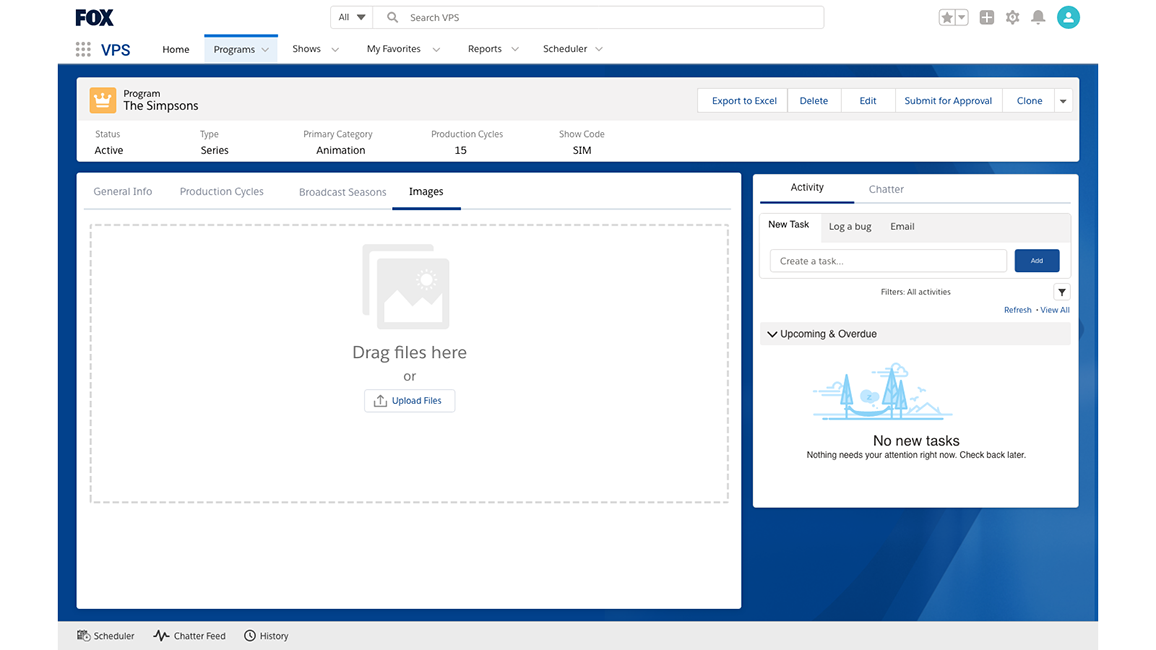Open the Clone dropdown arrow

pos(1062,100)
